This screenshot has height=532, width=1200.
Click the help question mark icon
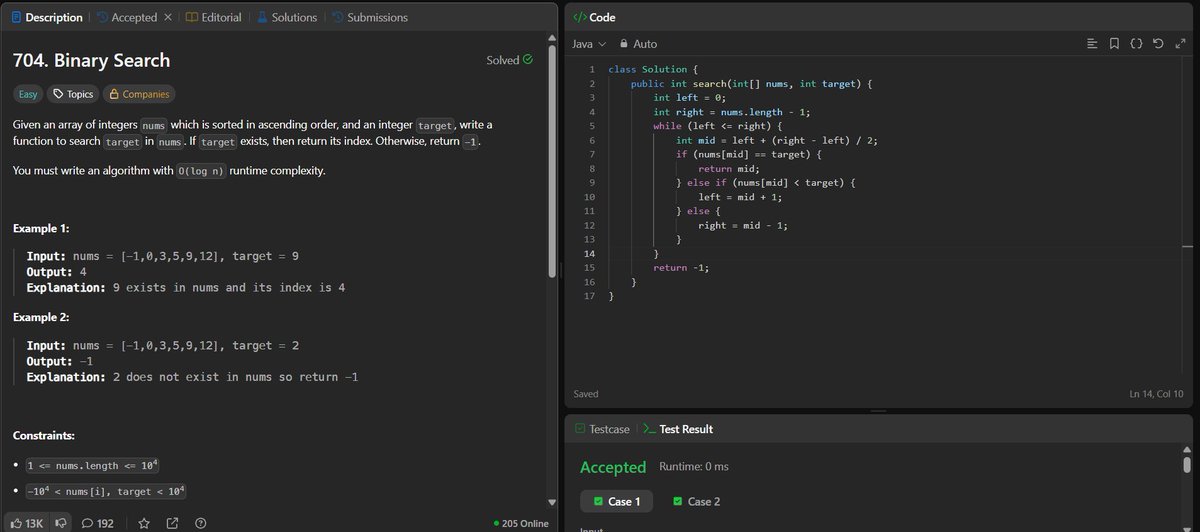click(201, 522)
